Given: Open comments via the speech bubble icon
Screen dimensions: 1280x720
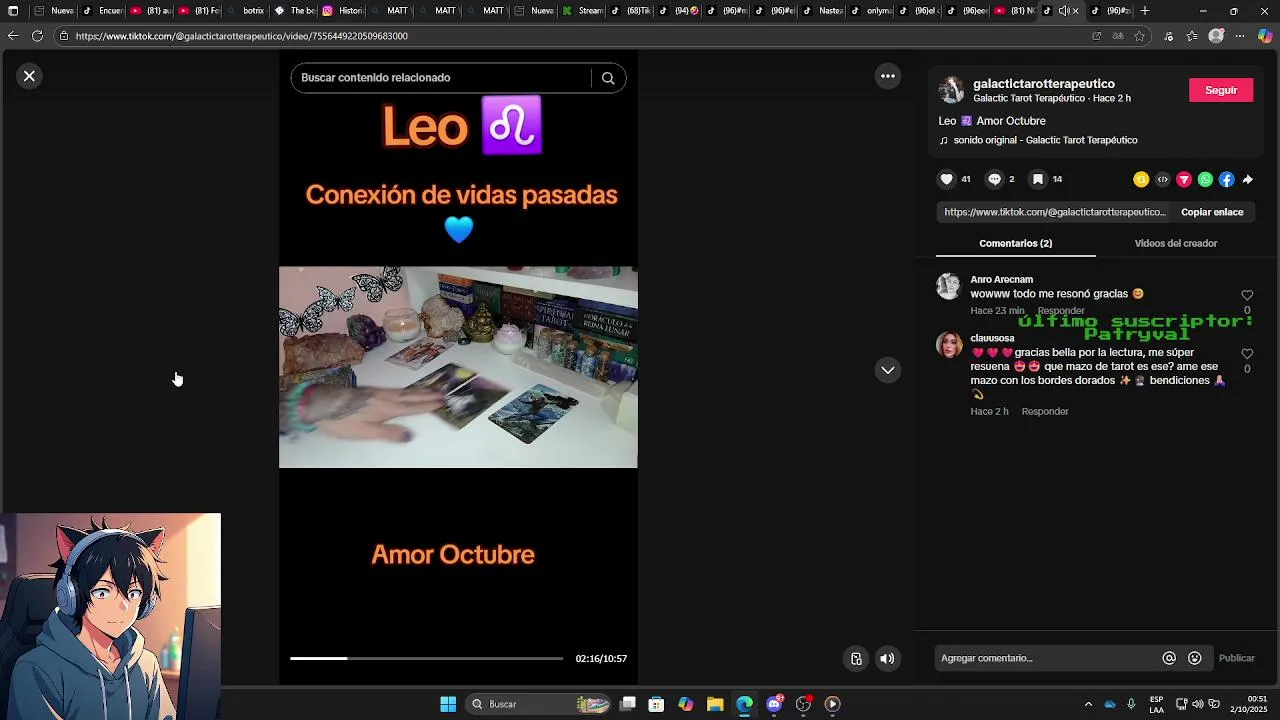Looking at the screenshot, I should pos(994,179).
